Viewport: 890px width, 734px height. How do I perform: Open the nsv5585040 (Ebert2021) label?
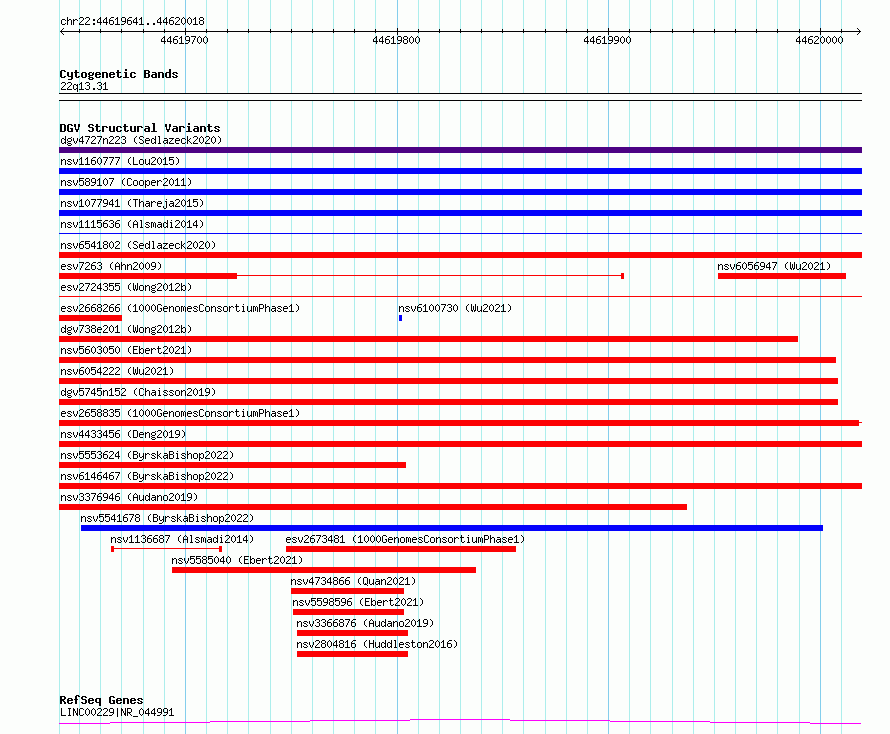tap(237, 560)
